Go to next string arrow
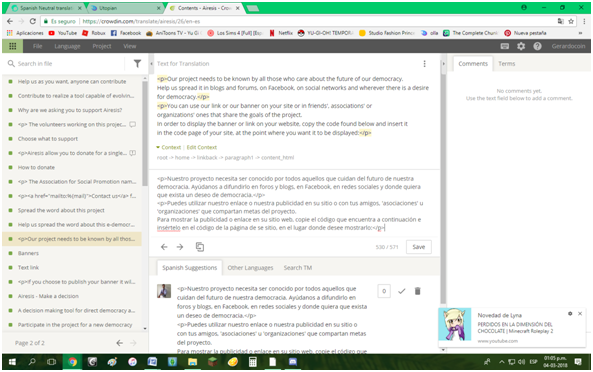Image resolution: width=593 pixels, height=372 pixels. coord(180,247)
